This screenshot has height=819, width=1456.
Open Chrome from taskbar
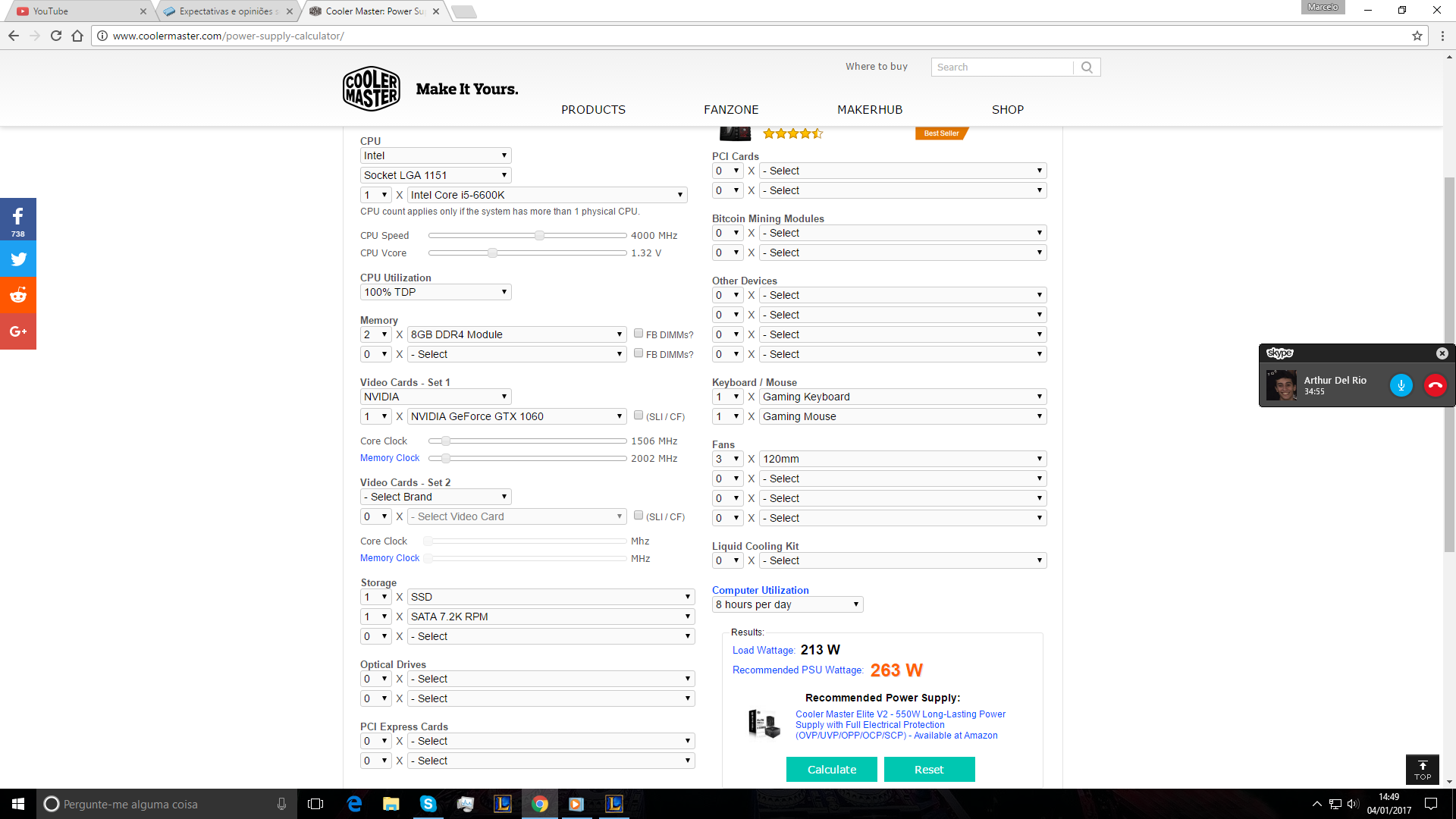(x=540, y=804)
